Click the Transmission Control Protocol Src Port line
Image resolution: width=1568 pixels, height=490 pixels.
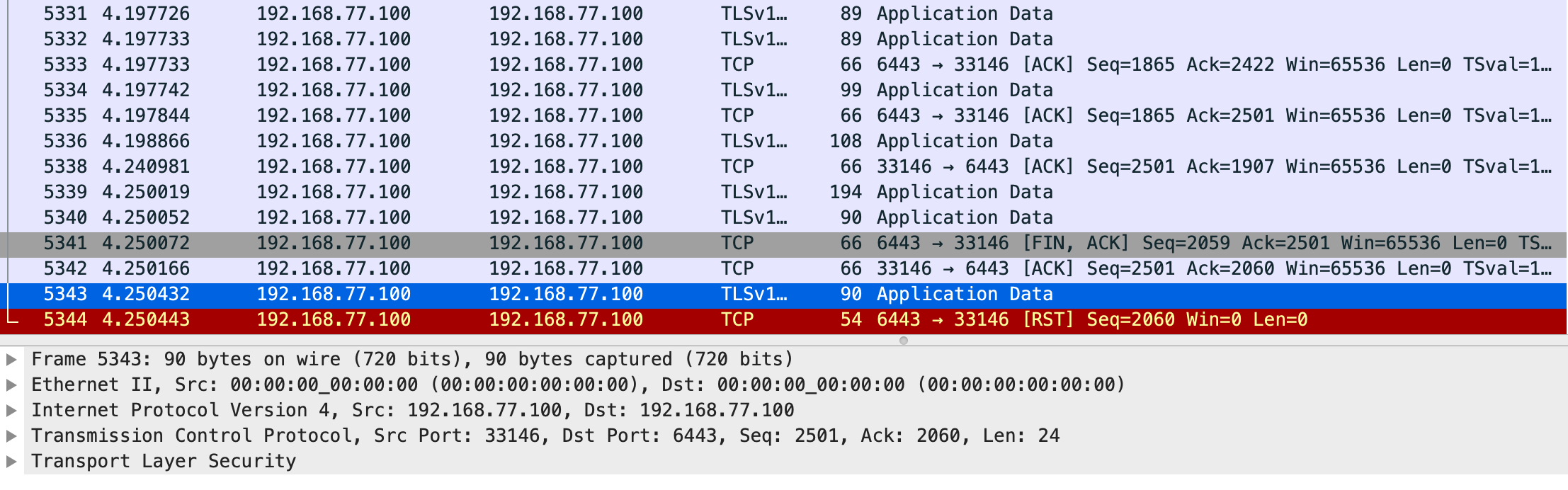coord(545,435)
